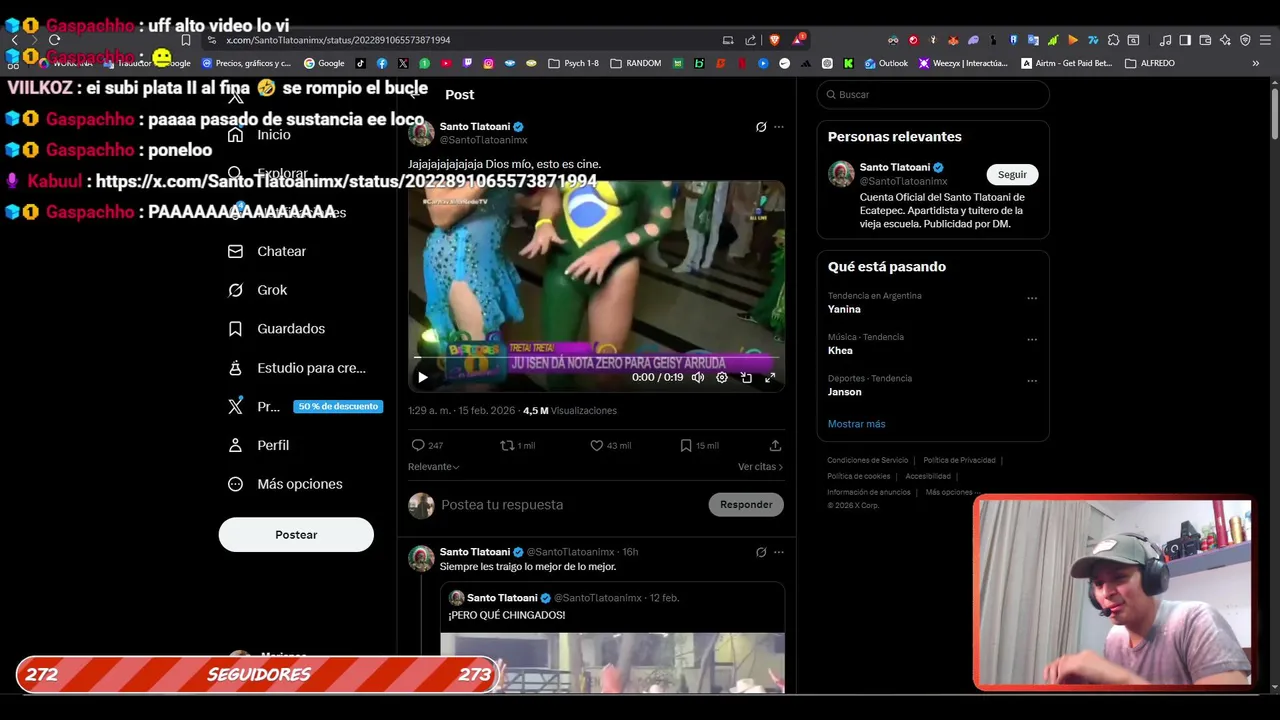1280x720 pixels.
Task: Click the address bar URL
Action: (338, 40)
